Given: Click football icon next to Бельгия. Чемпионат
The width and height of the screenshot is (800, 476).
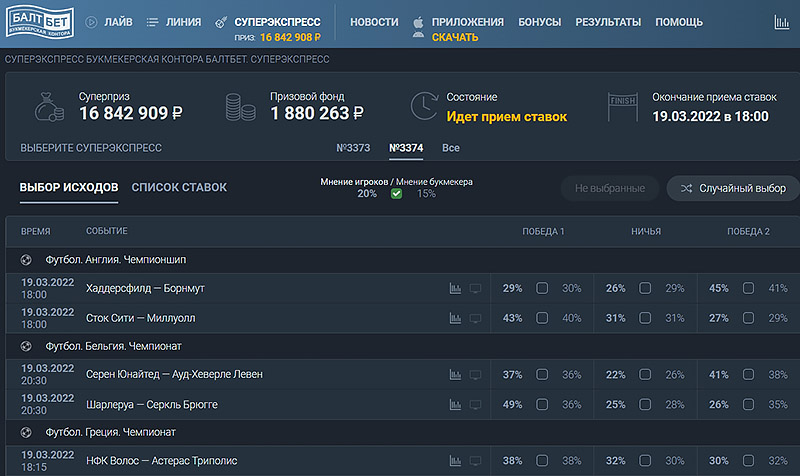Looking at the screenshot, I should tap(26, 346).
